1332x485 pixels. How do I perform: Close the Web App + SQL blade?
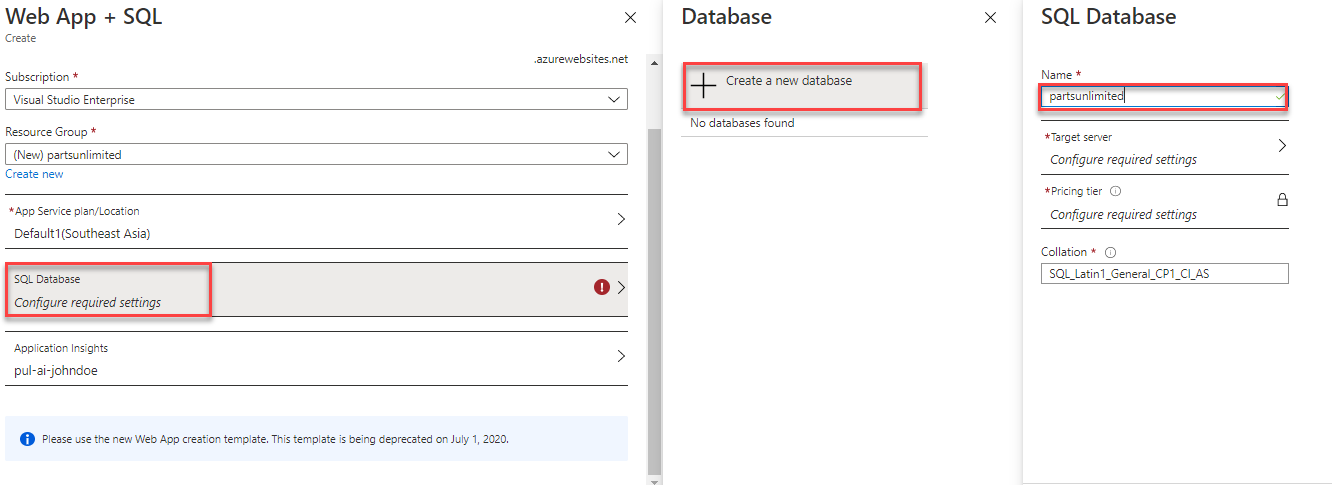[x=630, y=18]
